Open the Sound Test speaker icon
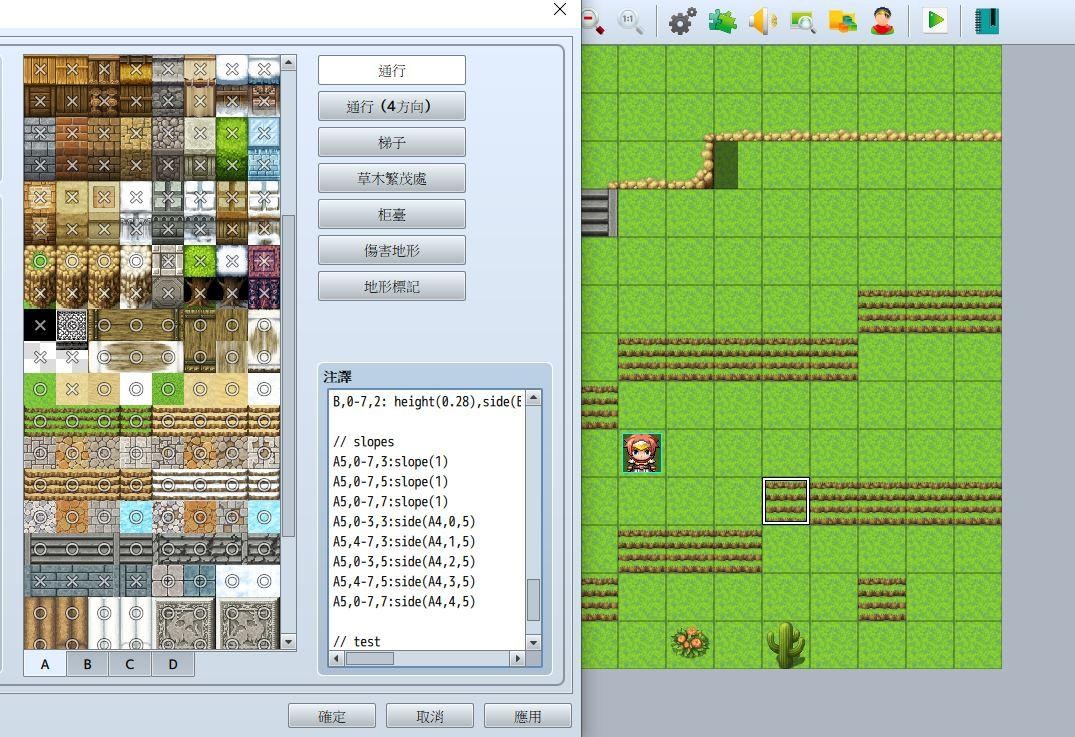 click(x=762, y=20)
